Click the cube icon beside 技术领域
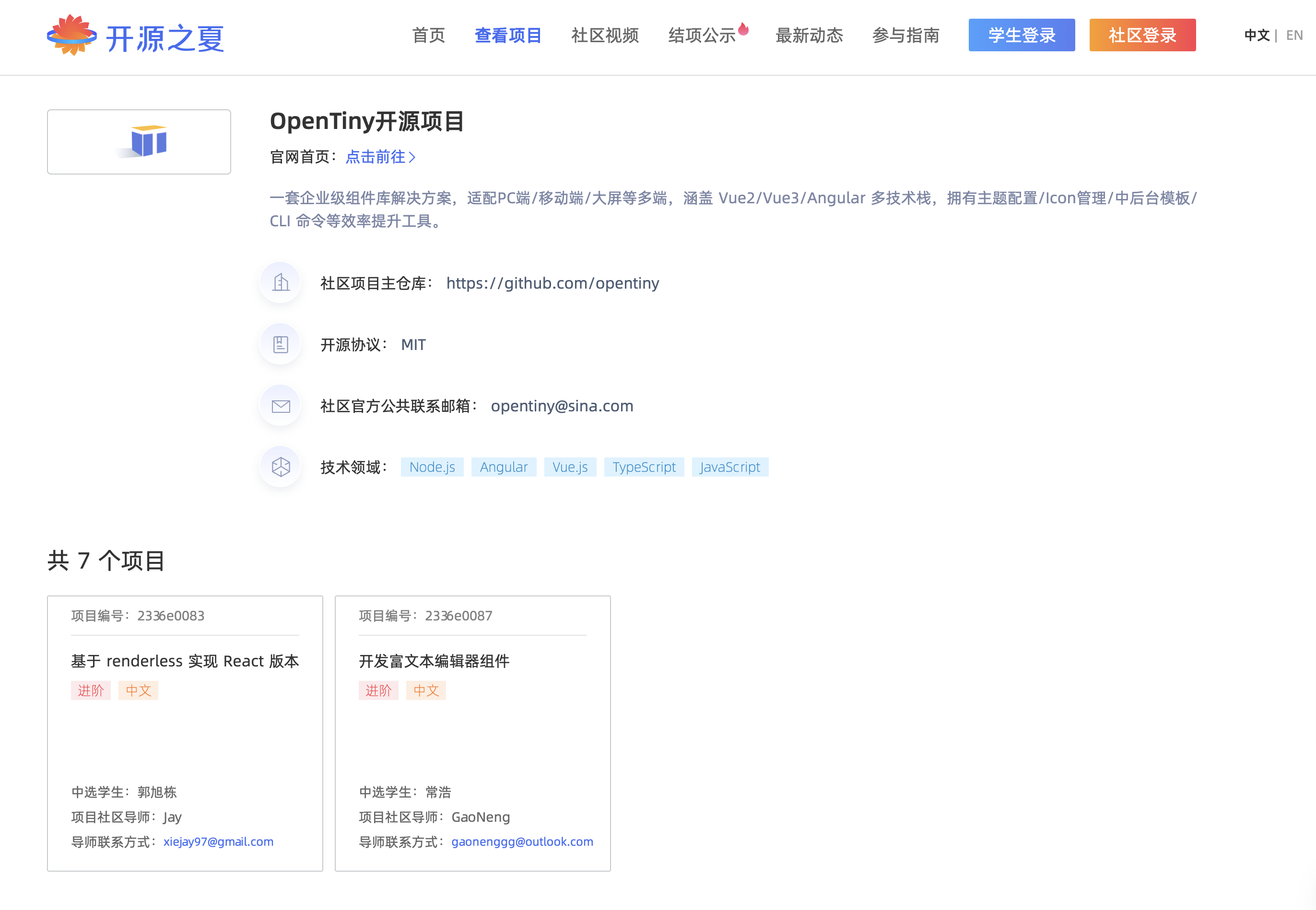The image size is (1316, 910). coord(281,467)
